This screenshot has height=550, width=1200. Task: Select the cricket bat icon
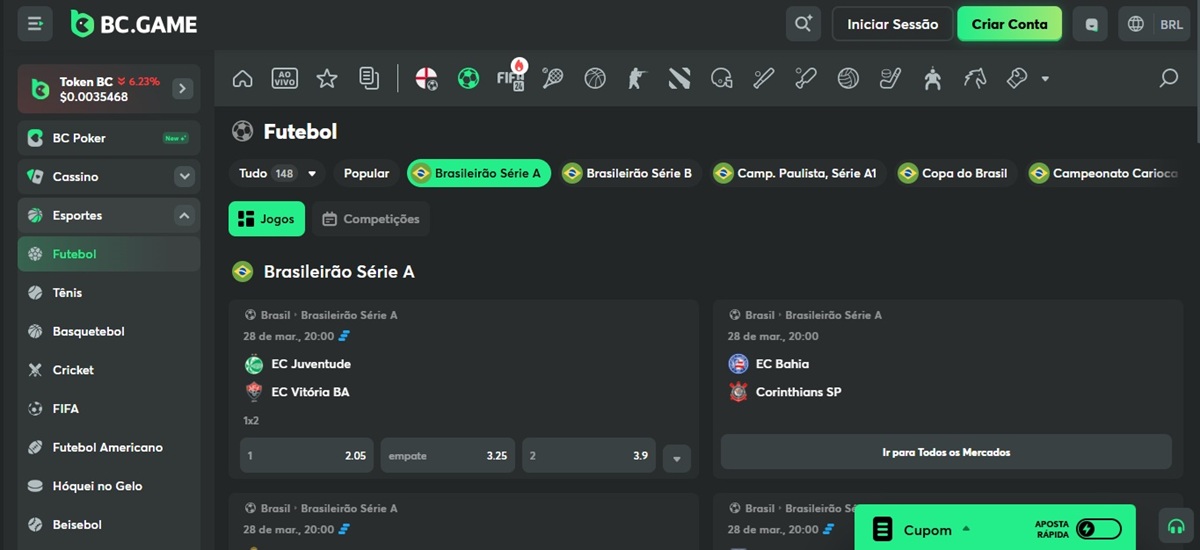(764, 78)
